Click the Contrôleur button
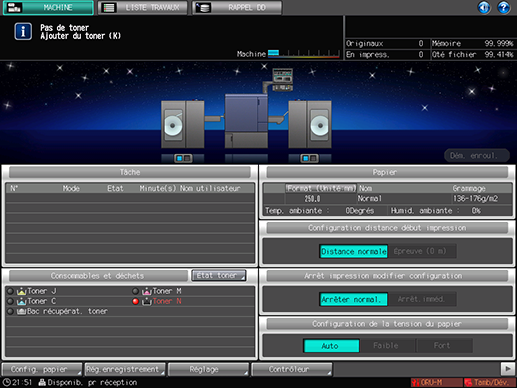Image resolution: width=517 pixels, height=388 pixels. pyautogui.click(x=292, y=369)
